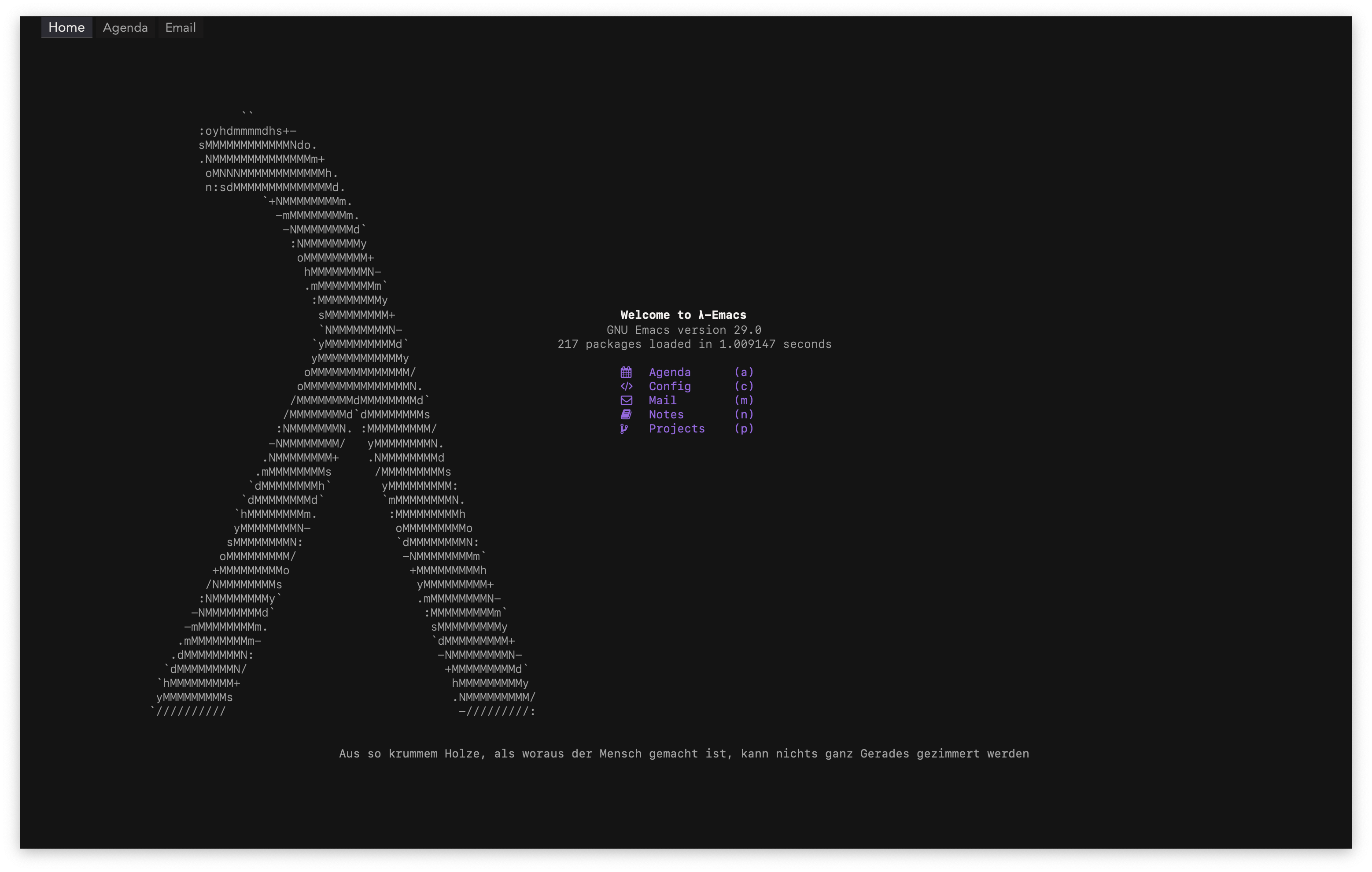The image size is (1372, 872).
Task: Click the book icon beside Notes
Action: click(626, 414)
